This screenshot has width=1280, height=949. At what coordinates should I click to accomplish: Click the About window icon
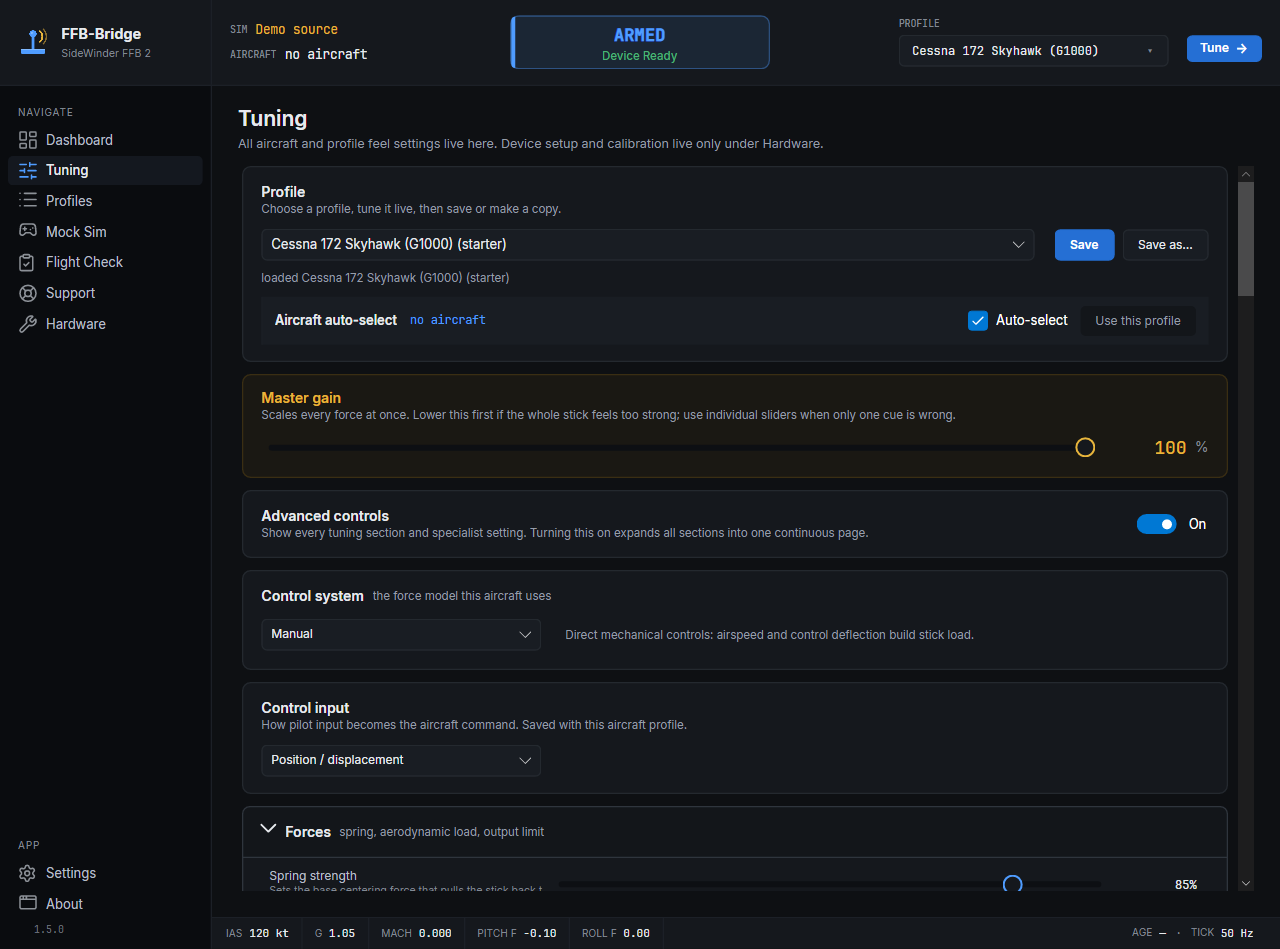[x=28, y=903]
